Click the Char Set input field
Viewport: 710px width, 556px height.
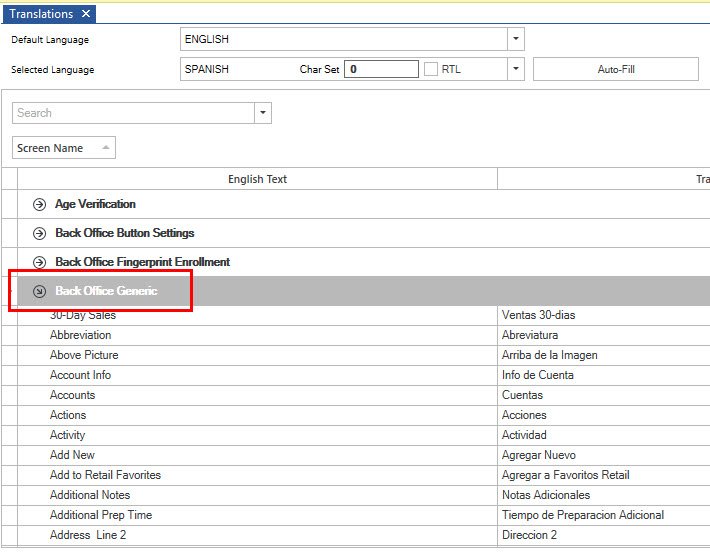(x=381, y=70)
